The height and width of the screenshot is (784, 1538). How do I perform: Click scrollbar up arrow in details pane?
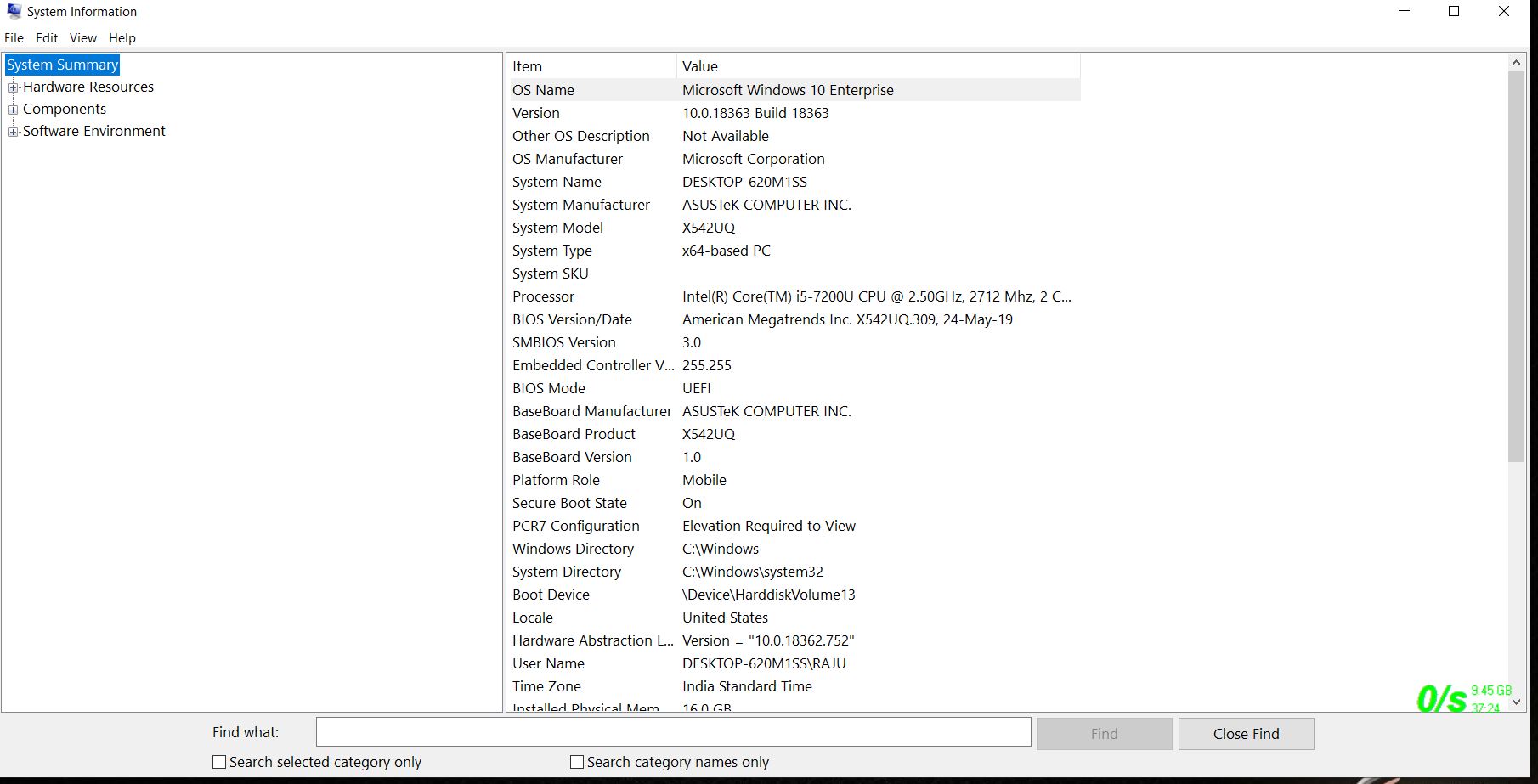(1516, 63)
